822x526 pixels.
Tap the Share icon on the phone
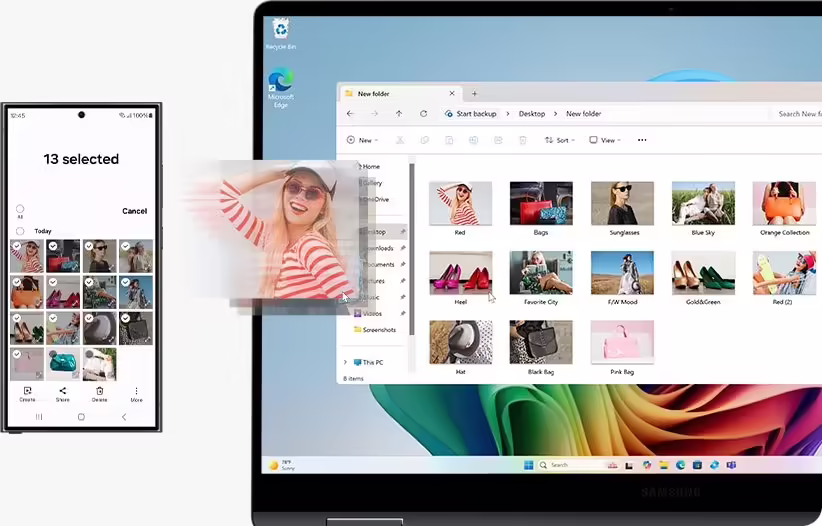coord(63,392)
